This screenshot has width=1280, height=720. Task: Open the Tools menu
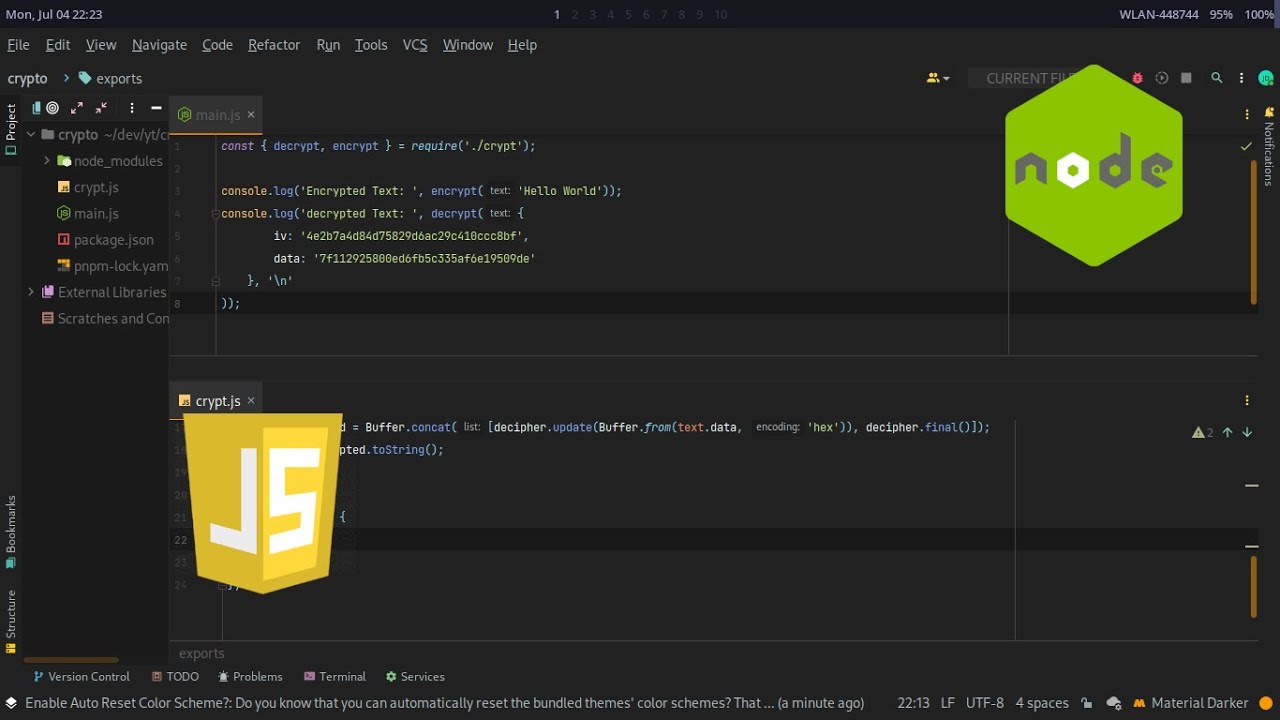point(371,45)
